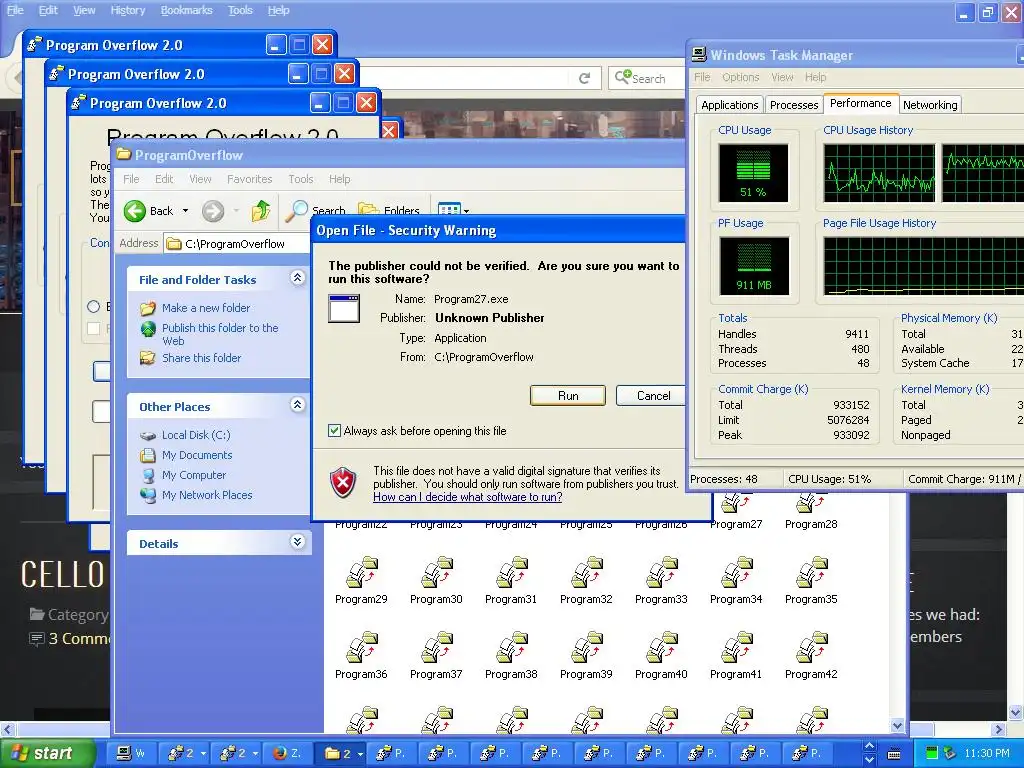
Task: Open the folder group dropdown on taskbar
Action: tap(360, 754)
